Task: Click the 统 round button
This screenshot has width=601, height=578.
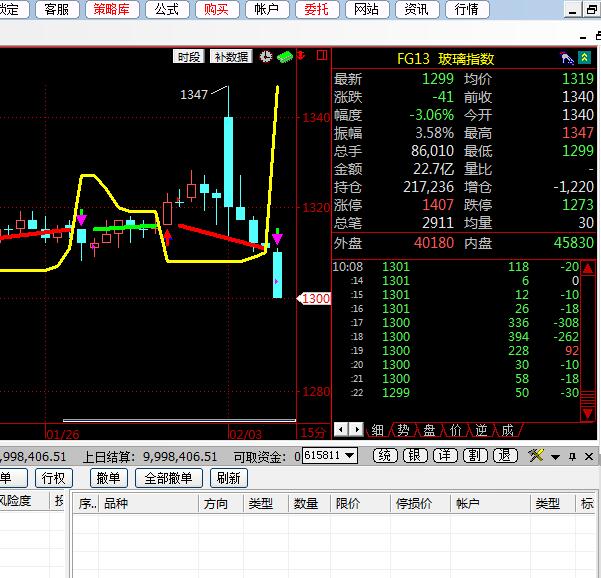Action: 385,456
